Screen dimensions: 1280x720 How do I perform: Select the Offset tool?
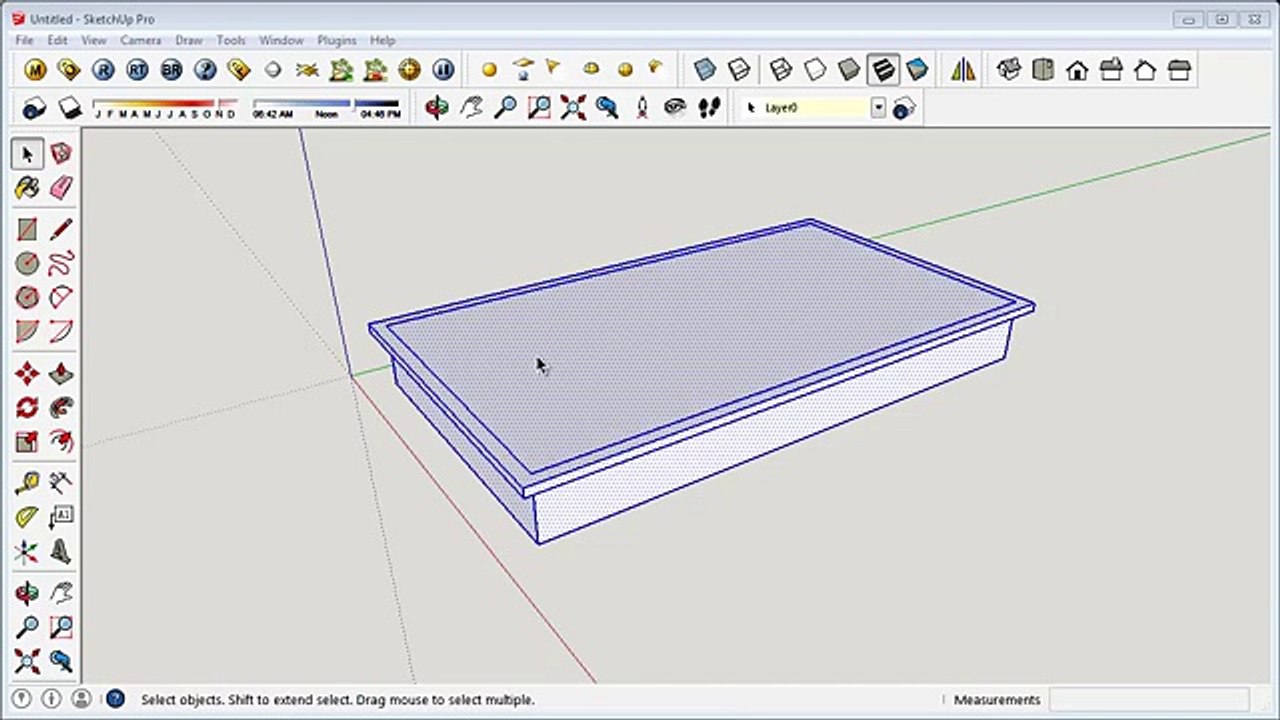click(61, 441)
